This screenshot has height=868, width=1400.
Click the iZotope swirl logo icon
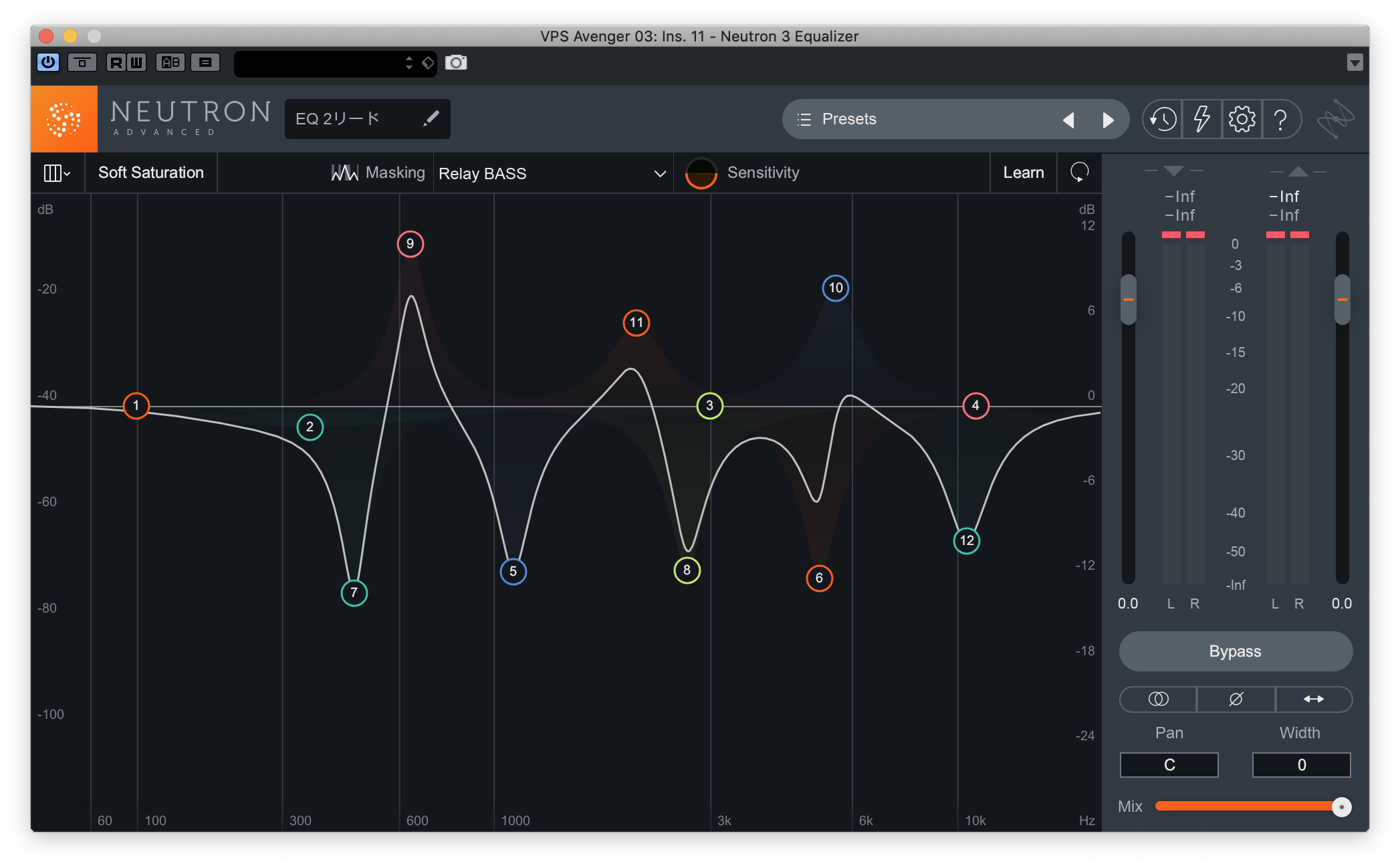click(x=1335, y=119)
